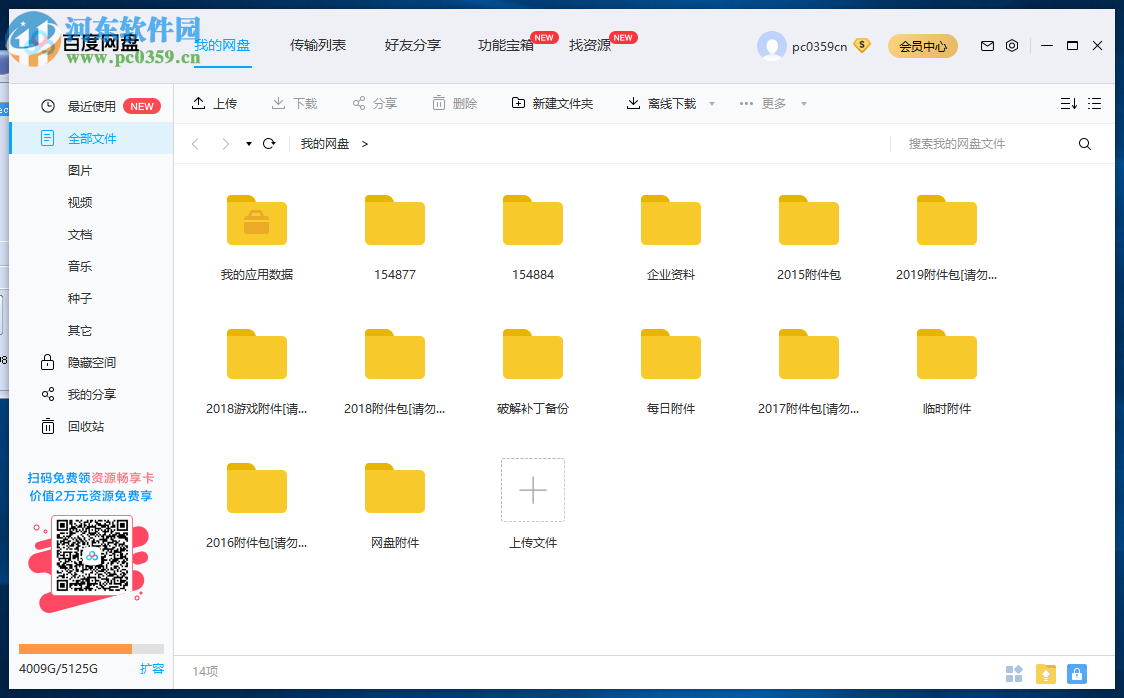Open the settings gear icon
1124x698 pixels.
coord(1012,45)
